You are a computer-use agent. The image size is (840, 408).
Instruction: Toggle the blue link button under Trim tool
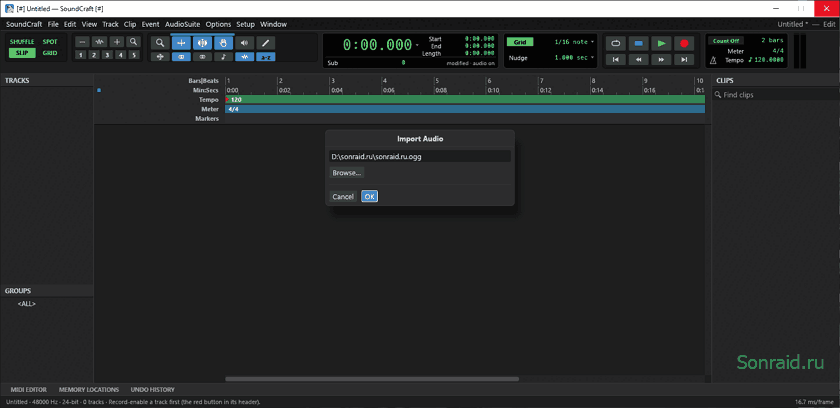181,57
